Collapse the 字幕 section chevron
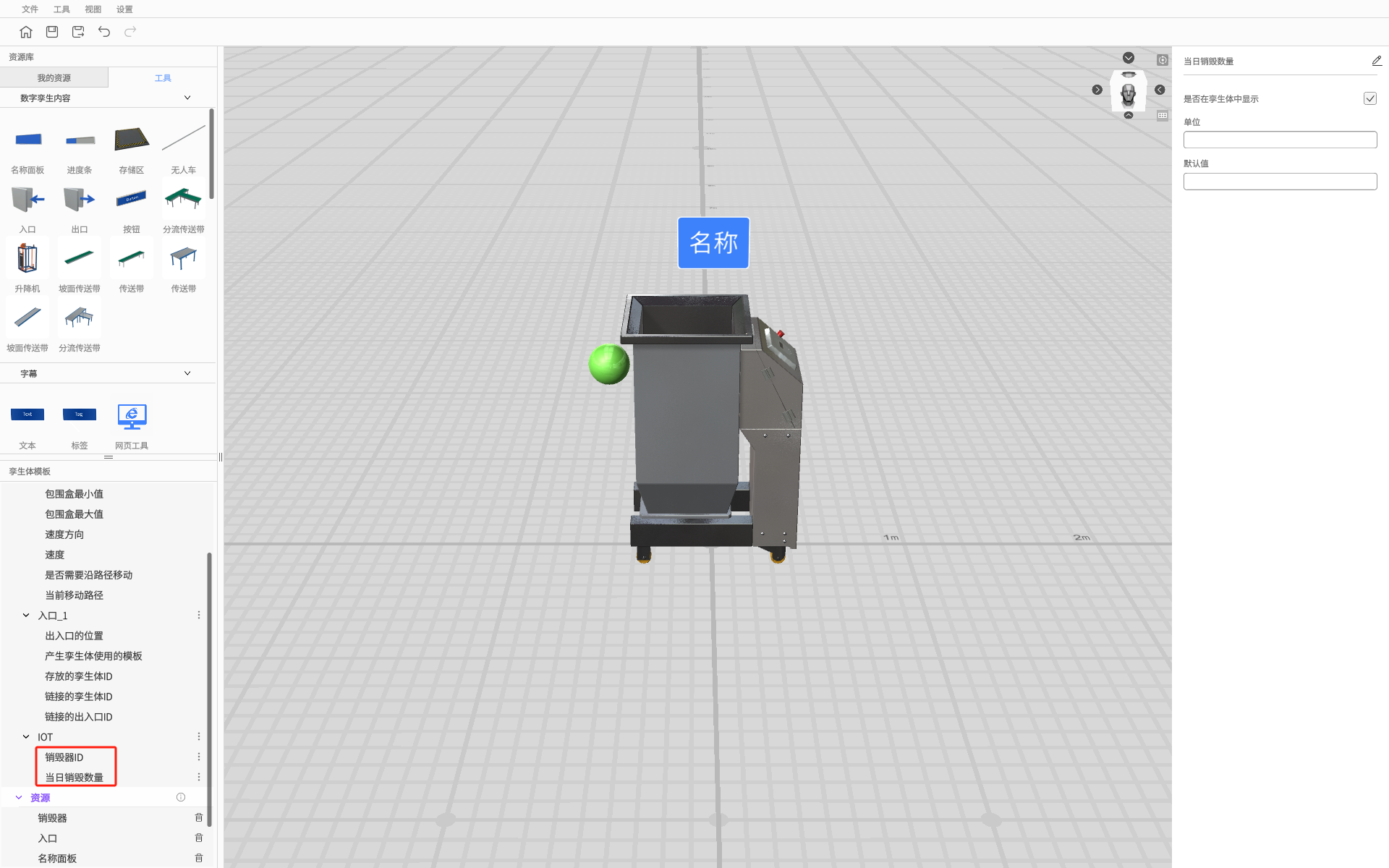The height and width of the screenshot is (868, 1389). (x=187, y=373)
